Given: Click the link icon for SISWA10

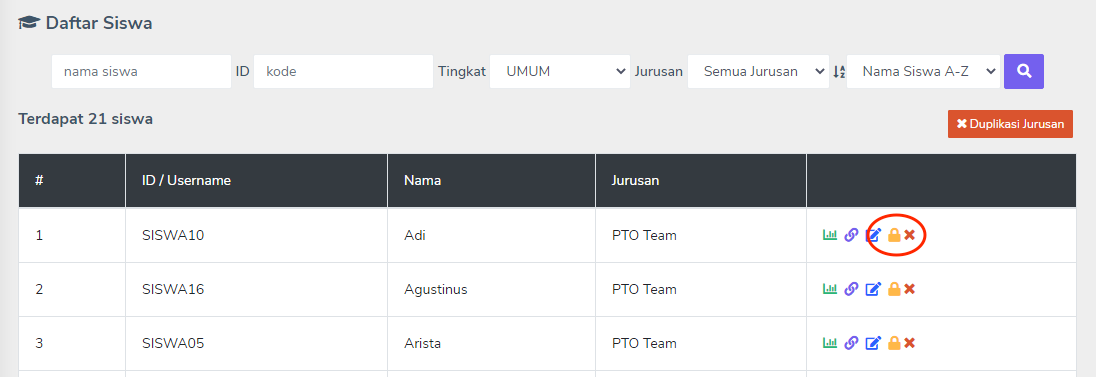Looking at the screenshot, I should [851, 235].
